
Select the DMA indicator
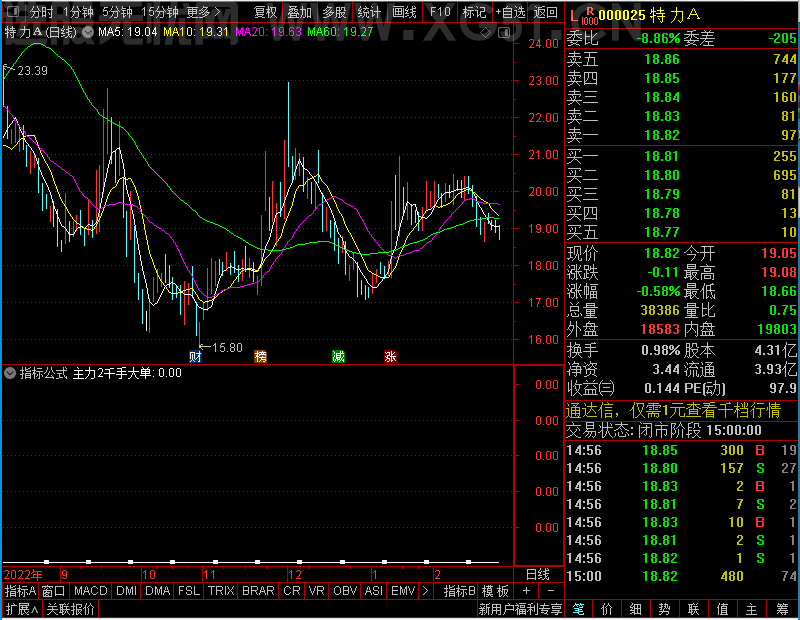coord(157,591)
